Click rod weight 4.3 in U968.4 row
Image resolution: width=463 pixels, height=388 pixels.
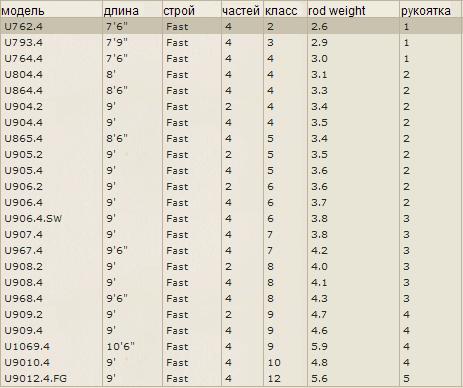tap(319, 298)
